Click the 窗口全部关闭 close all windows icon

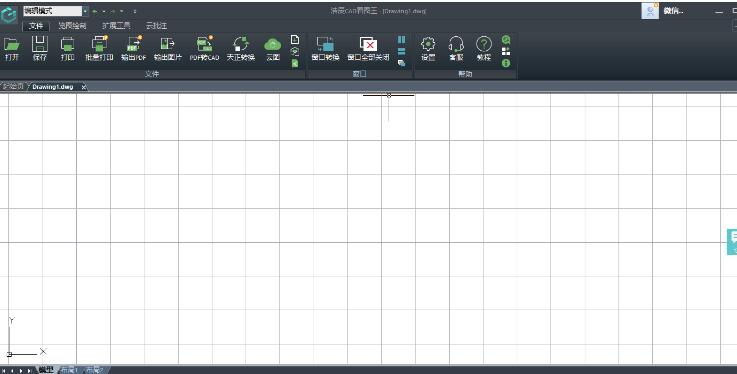(x=368, y=49)
